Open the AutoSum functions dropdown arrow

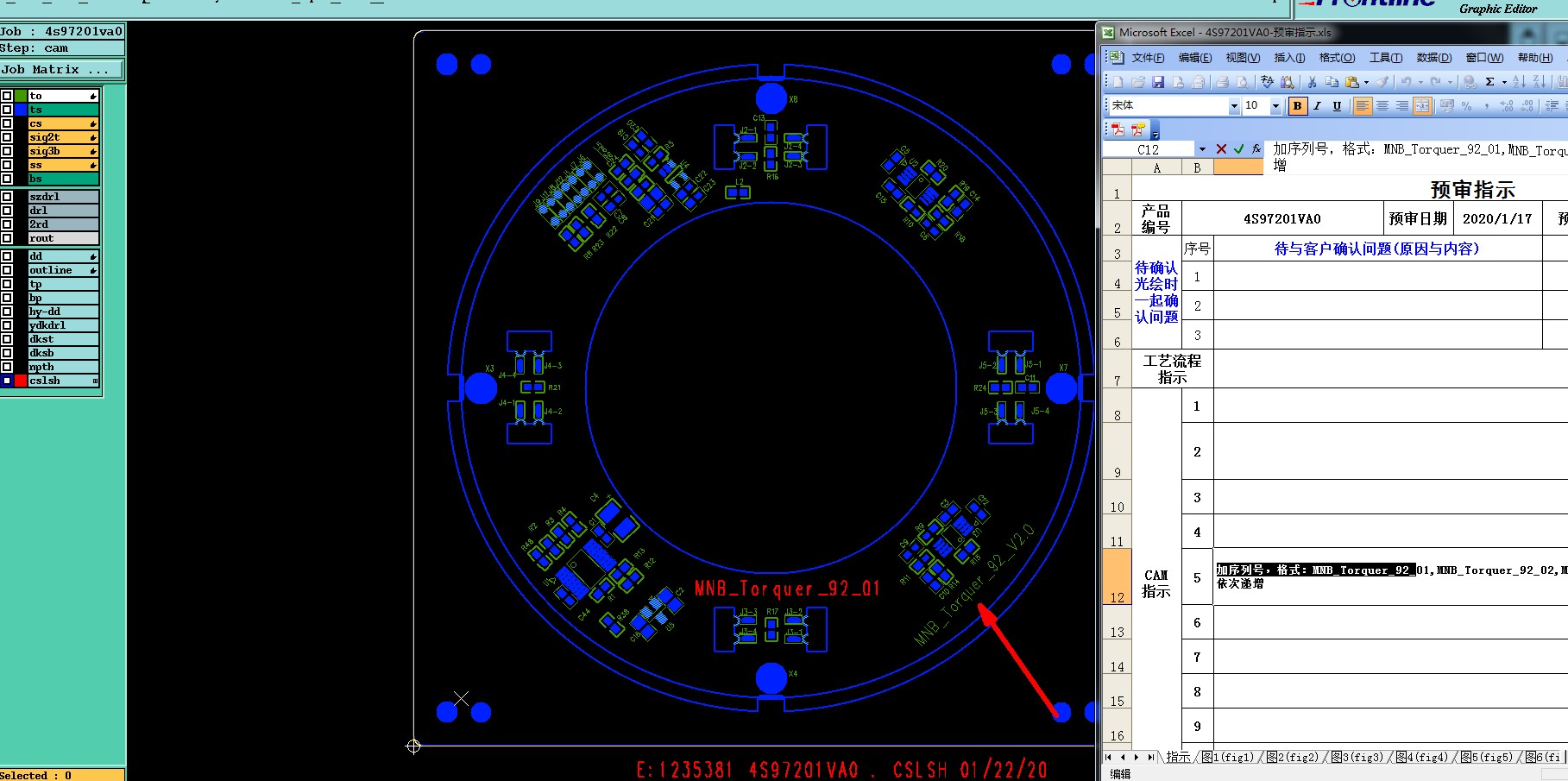pyautogui.click(x=1504, y=83)
